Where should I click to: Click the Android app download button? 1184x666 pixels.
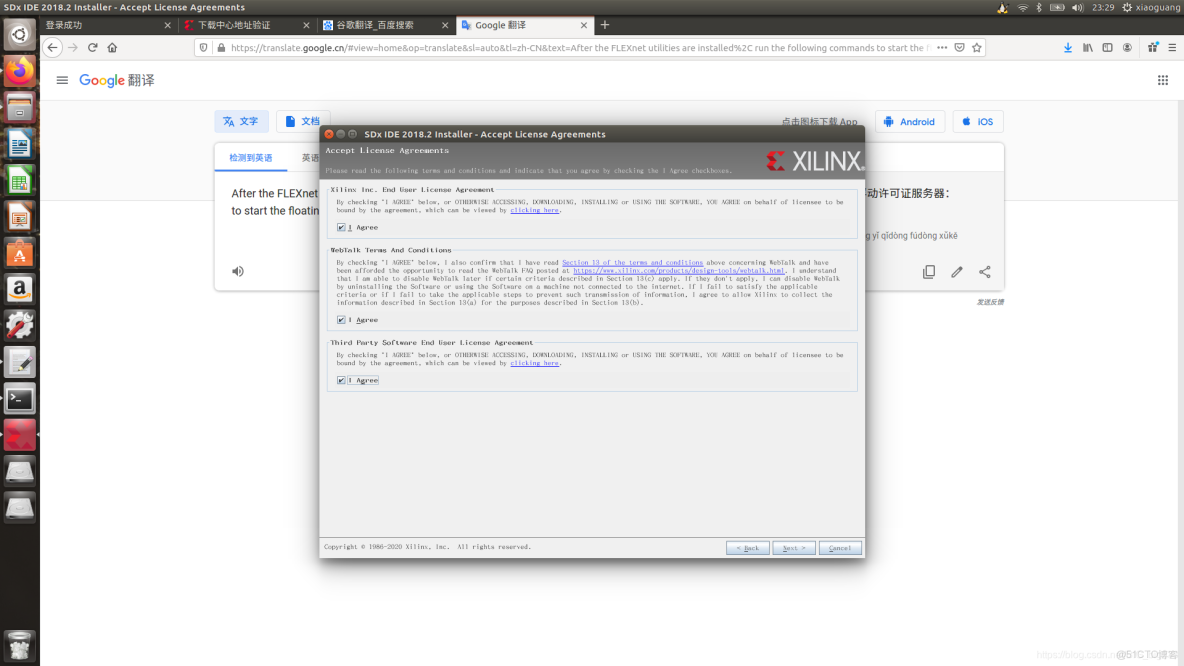click(910, 122)
